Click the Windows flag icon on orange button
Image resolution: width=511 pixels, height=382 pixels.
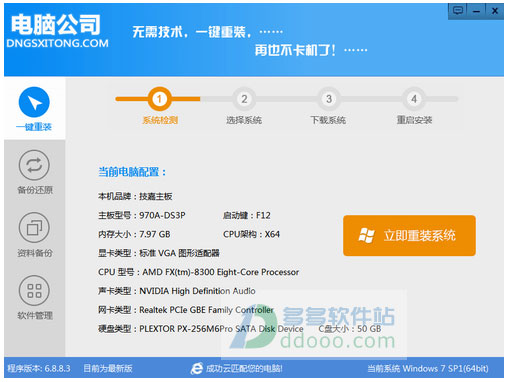pyautogui.click(x=366, y=235)
